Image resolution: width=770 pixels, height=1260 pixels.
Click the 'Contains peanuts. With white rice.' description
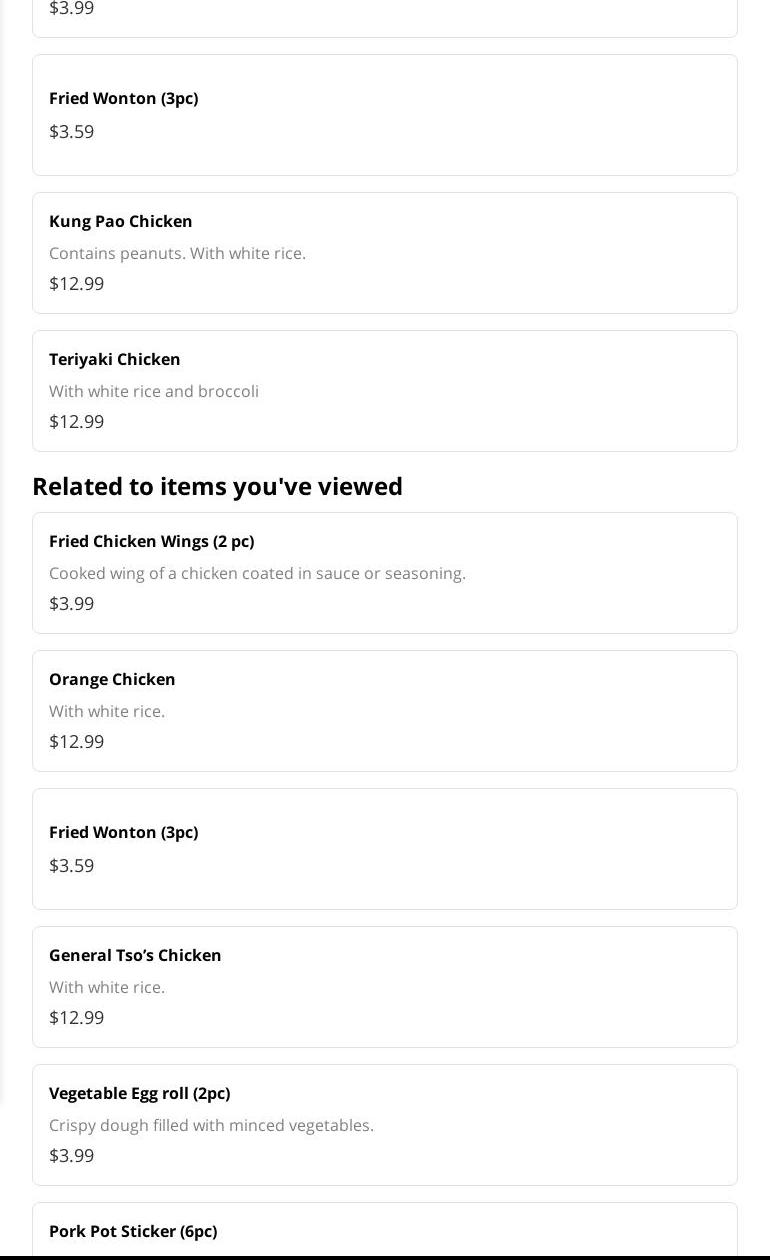(x=177, y=253)
